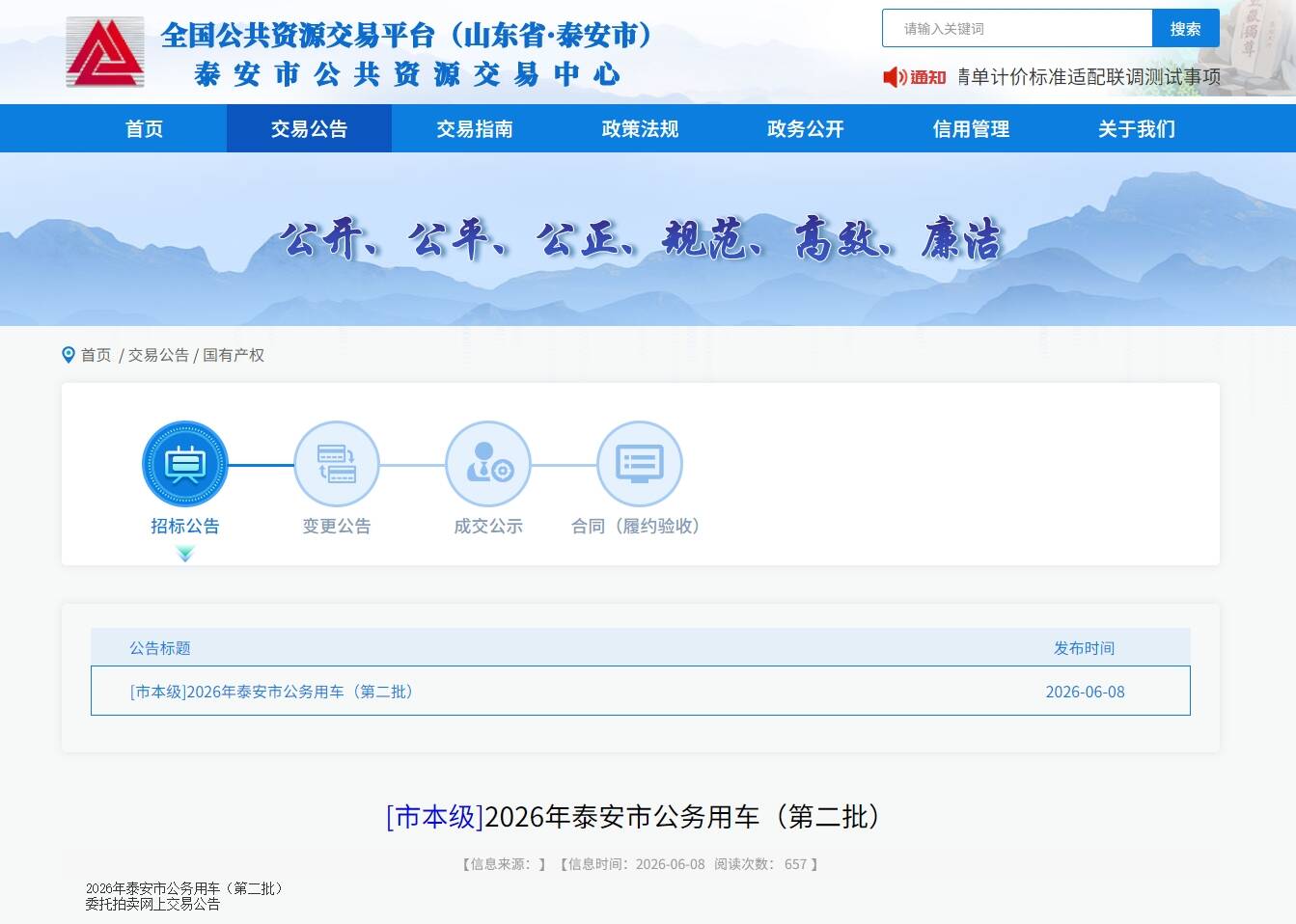Click the red speaker 通知 icon
The height and width of the screenshot is (924, 1296).
[x=914, y=77]
